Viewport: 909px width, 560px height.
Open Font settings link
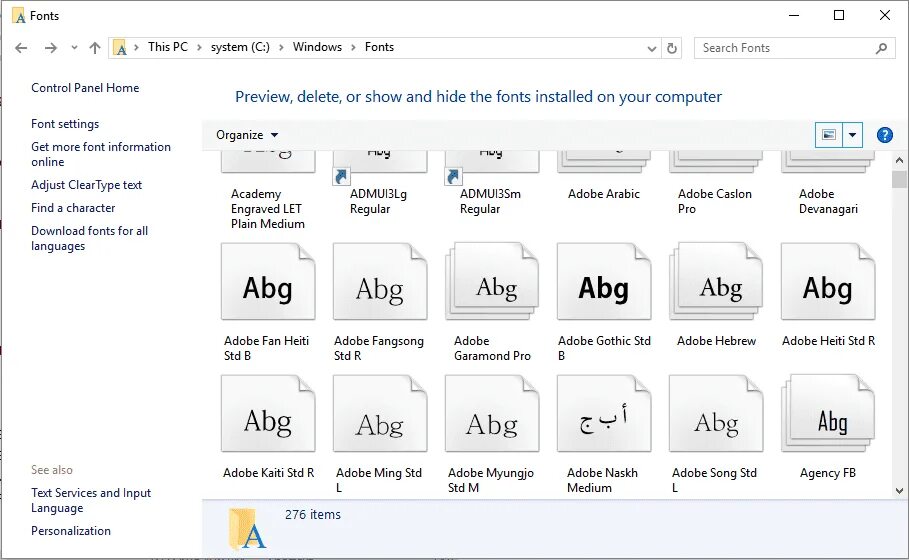65,124
